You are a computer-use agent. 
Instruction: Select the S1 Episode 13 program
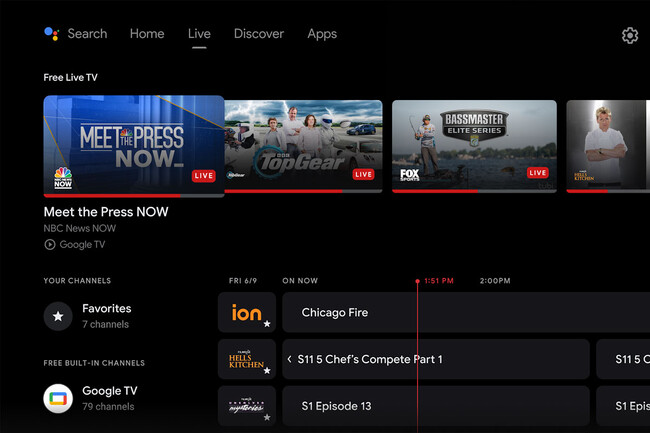coord(436,406)
